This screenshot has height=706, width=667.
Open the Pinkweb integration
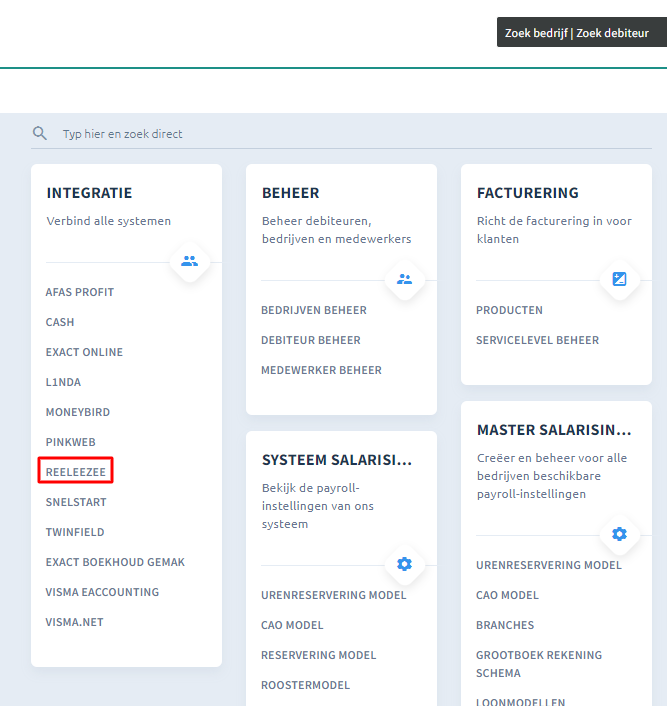pos(71,442)
